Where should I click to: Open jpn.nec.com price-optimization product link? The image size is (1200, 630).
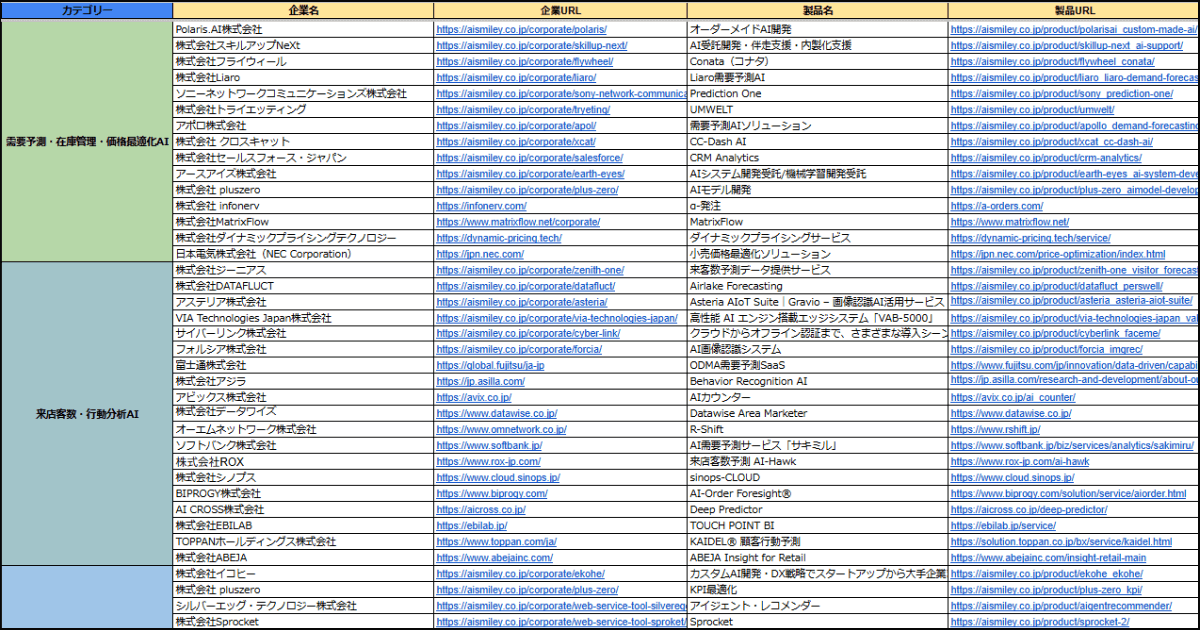tap(1057, 254)
